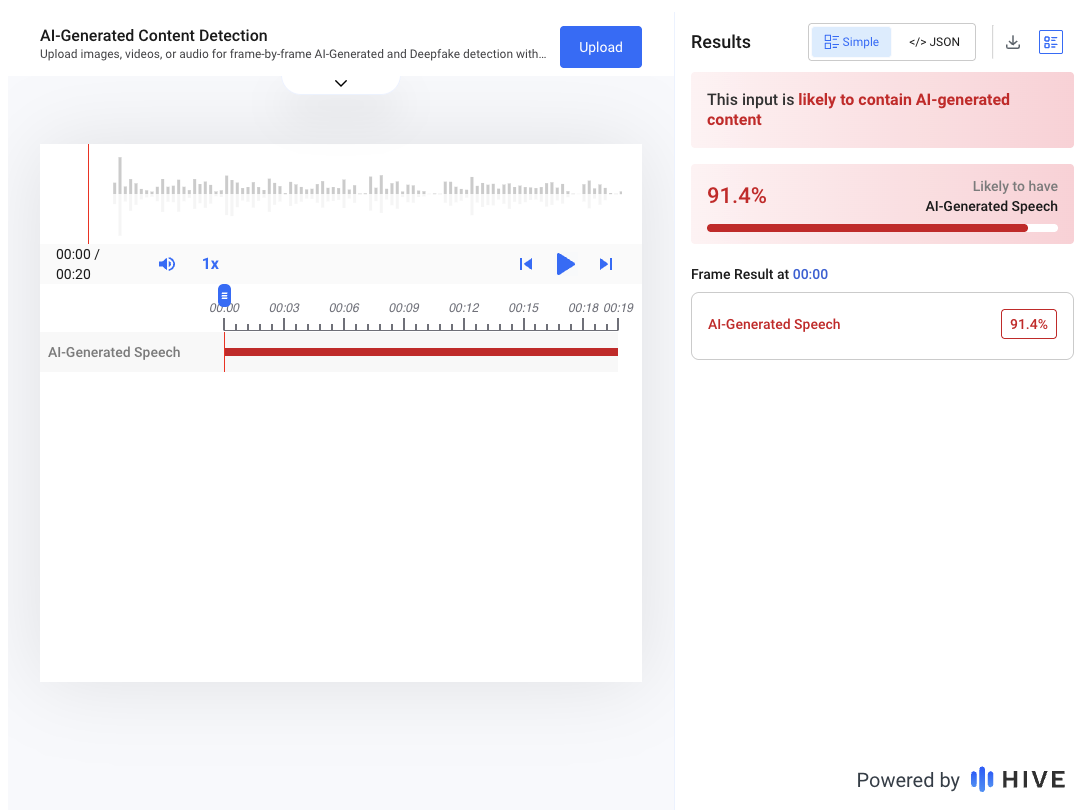Switch results to JSON view
The width and height of the screenshot is (1090, 810).
[934, 42]
